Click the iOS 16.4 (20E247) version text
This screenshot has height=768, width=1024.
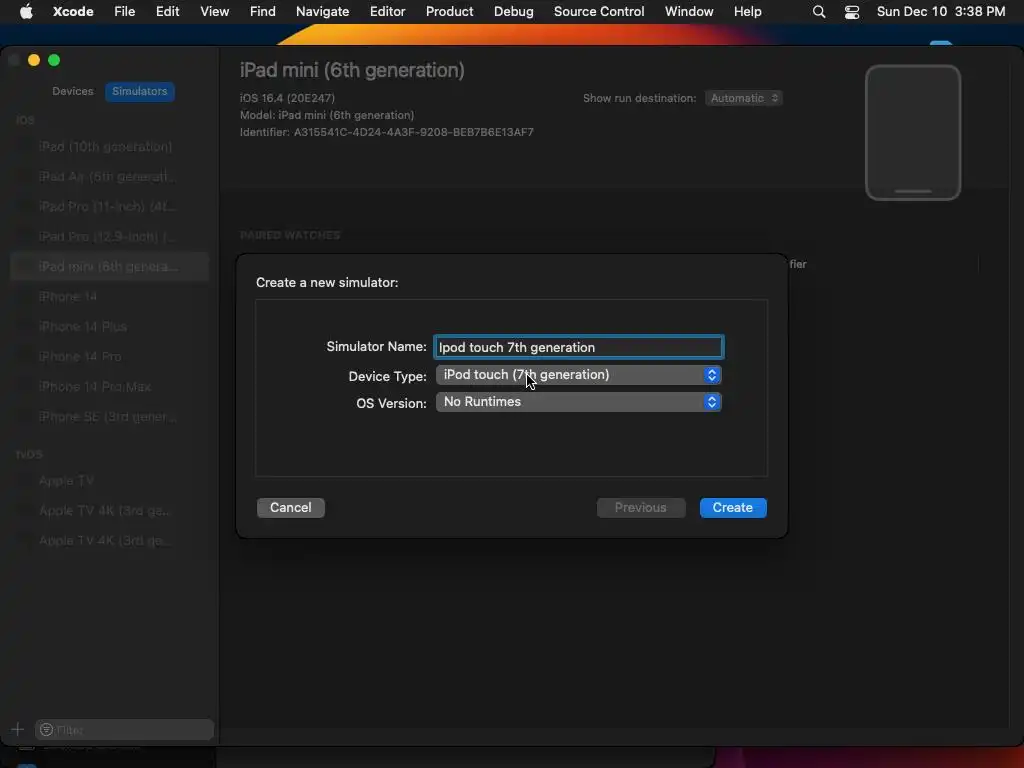(287, 98)
